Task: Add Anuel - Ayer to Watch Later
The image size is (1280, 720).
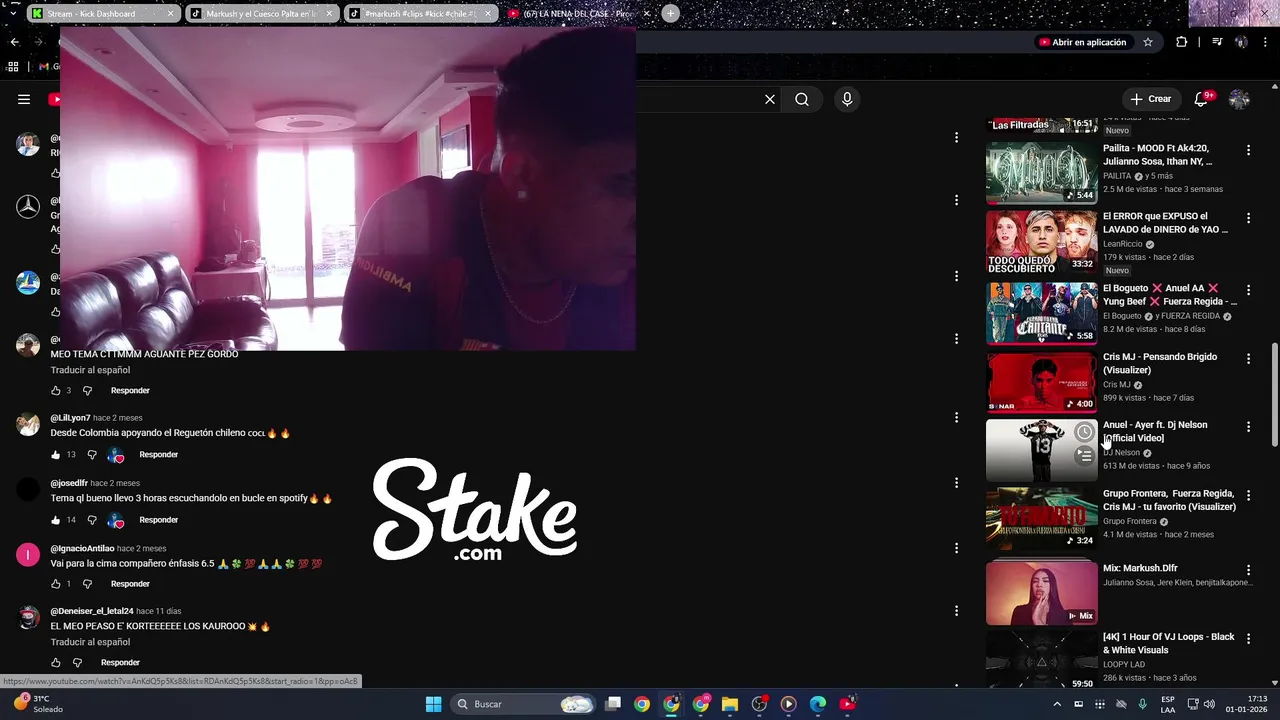Action: point(1084,432)
